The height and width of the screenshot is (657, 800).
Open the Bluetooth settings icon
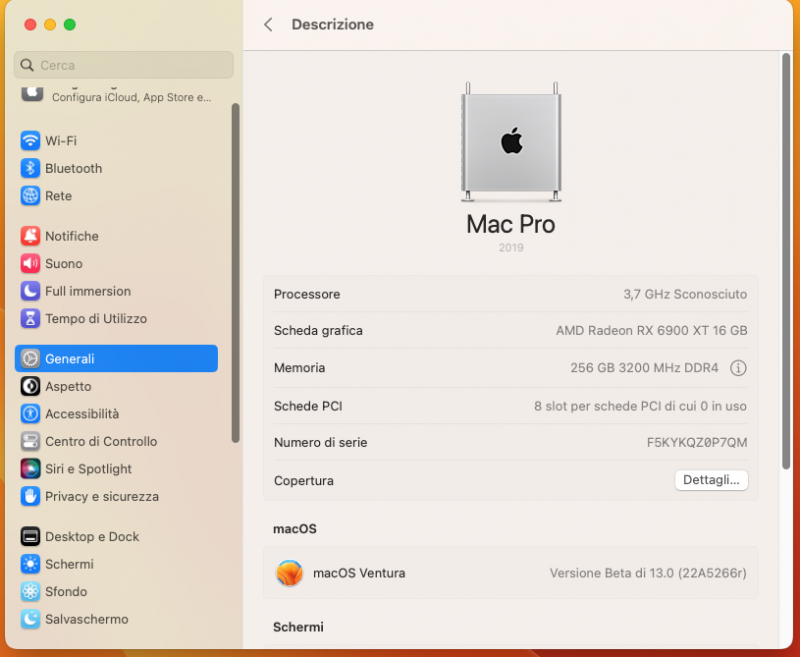[x=31, y=168]
